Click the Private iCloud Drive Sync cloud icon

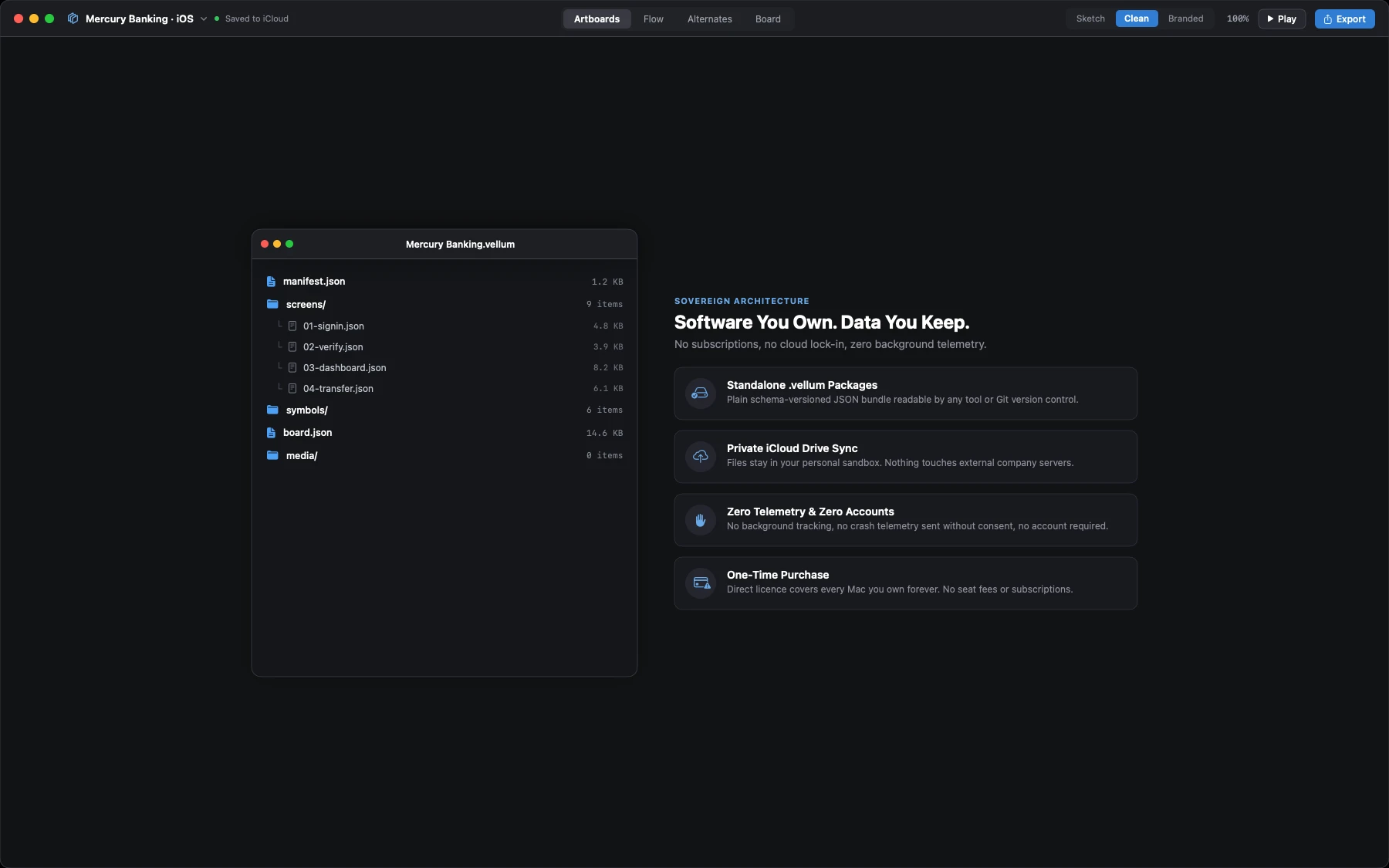pyautogui.click(x=701, y=457)
